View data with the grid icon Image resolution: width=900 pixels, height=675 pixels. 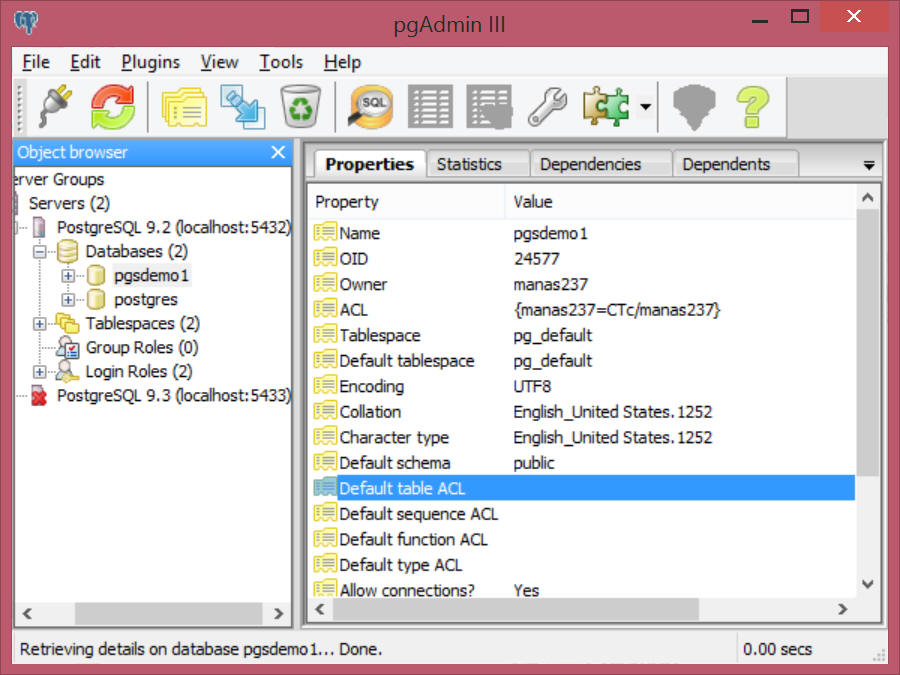tap(430, 106)
